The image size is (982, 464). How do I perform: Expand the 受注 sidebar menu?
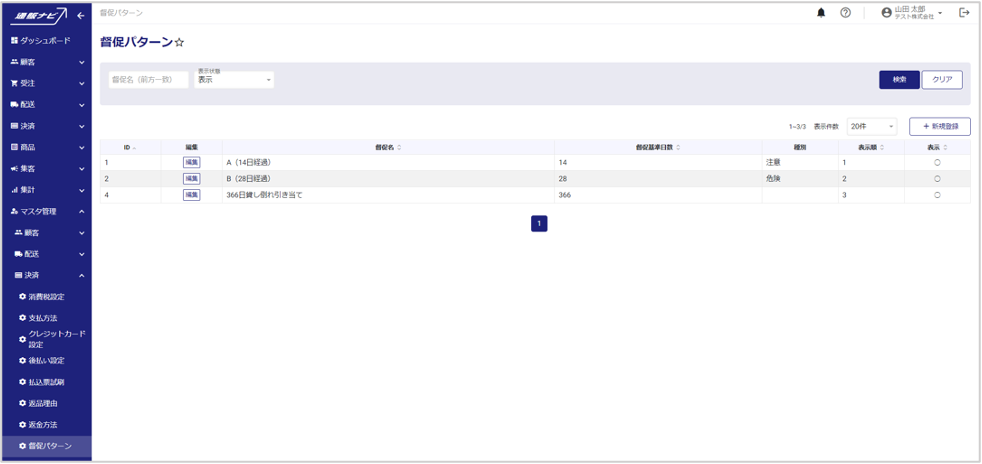coord(46,83)
